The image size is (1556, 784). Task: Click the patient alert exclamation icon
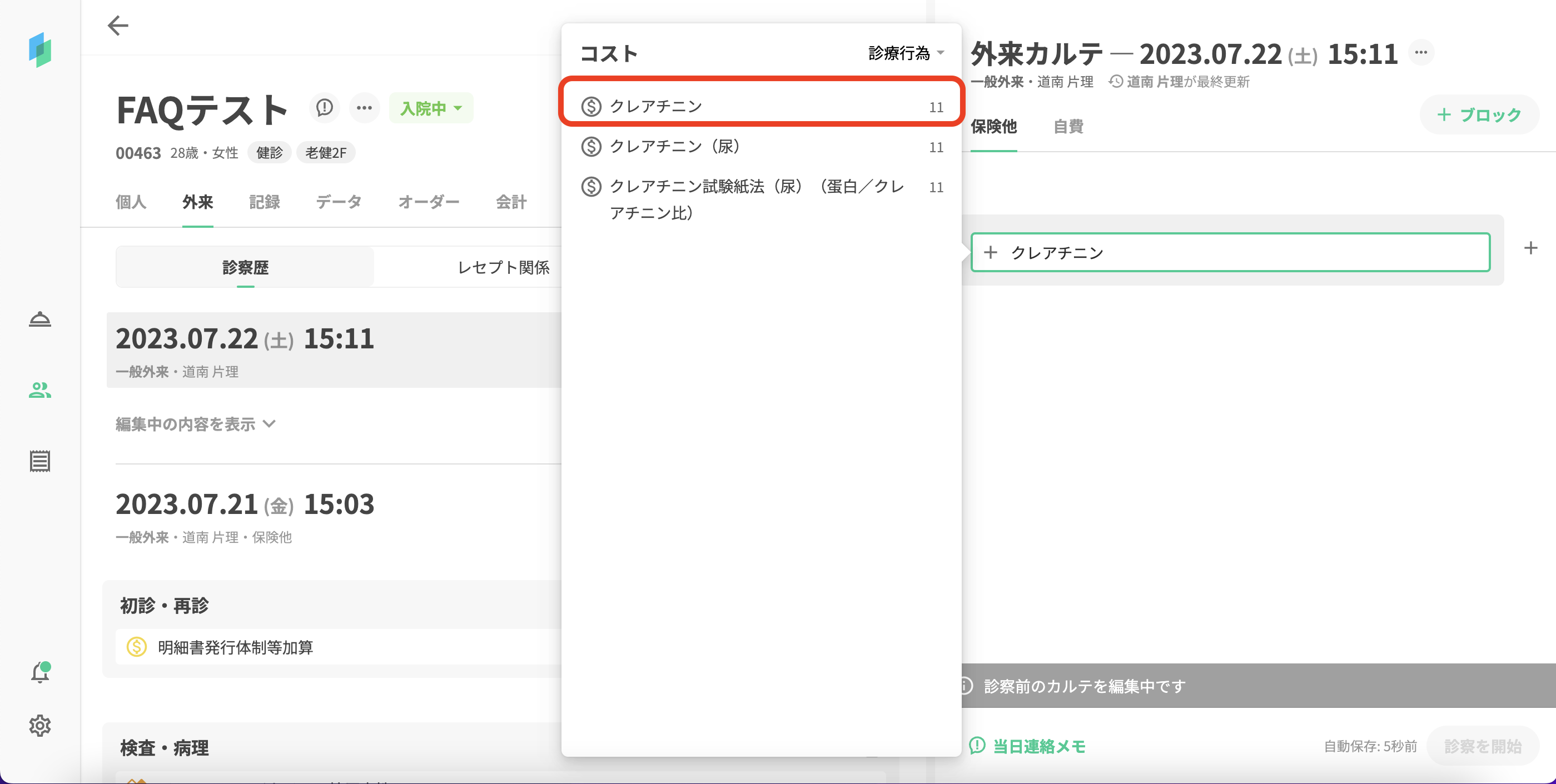(324, 108)
